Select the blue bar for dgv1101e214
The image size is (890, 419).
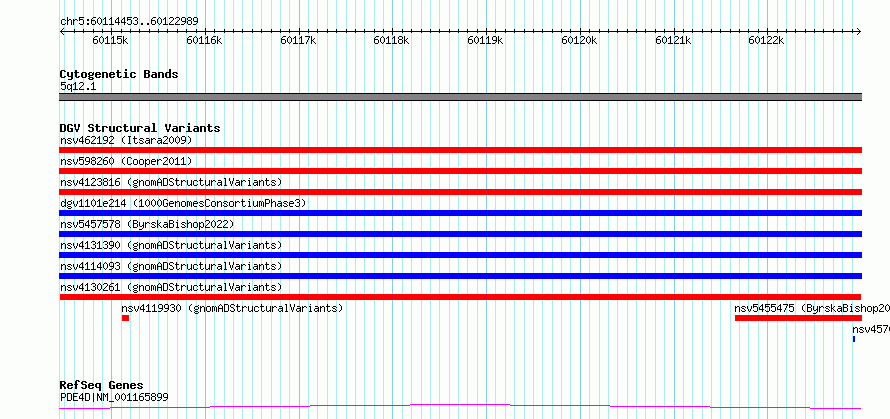click(x=460, y=213)
